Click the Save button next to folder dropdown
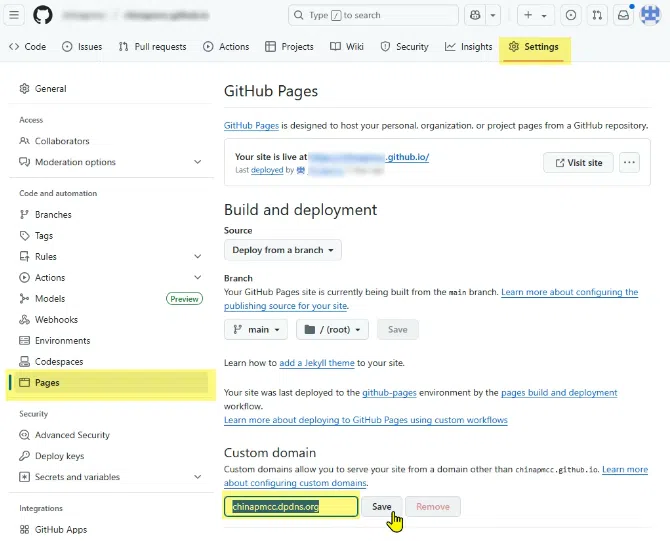The image size is (670, 541). (x=397, y=329)
